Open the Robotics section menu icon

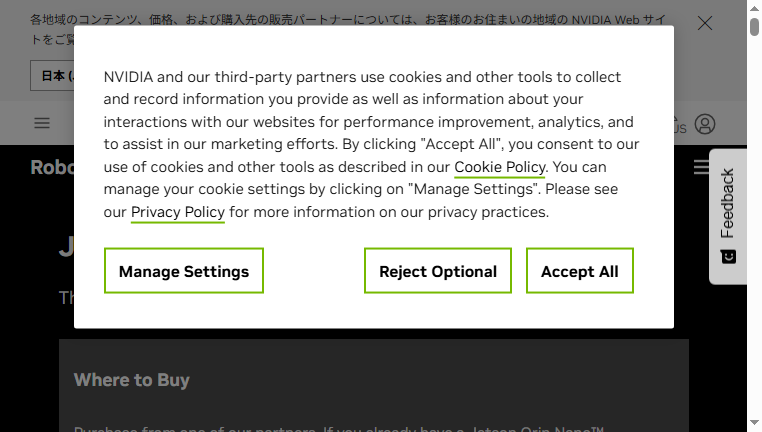click(701, 167)
